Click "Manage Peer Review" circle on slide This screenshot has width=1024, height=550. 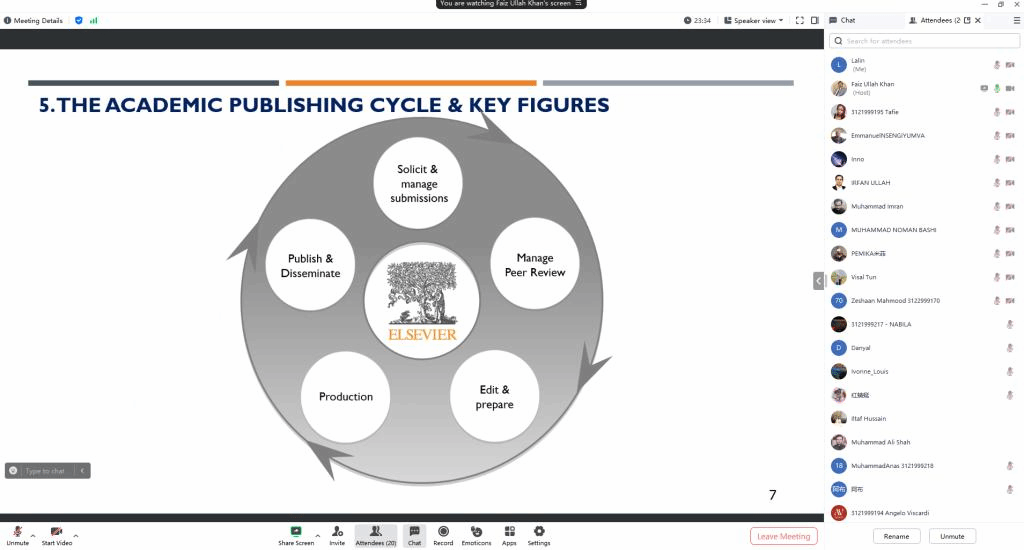535,264
